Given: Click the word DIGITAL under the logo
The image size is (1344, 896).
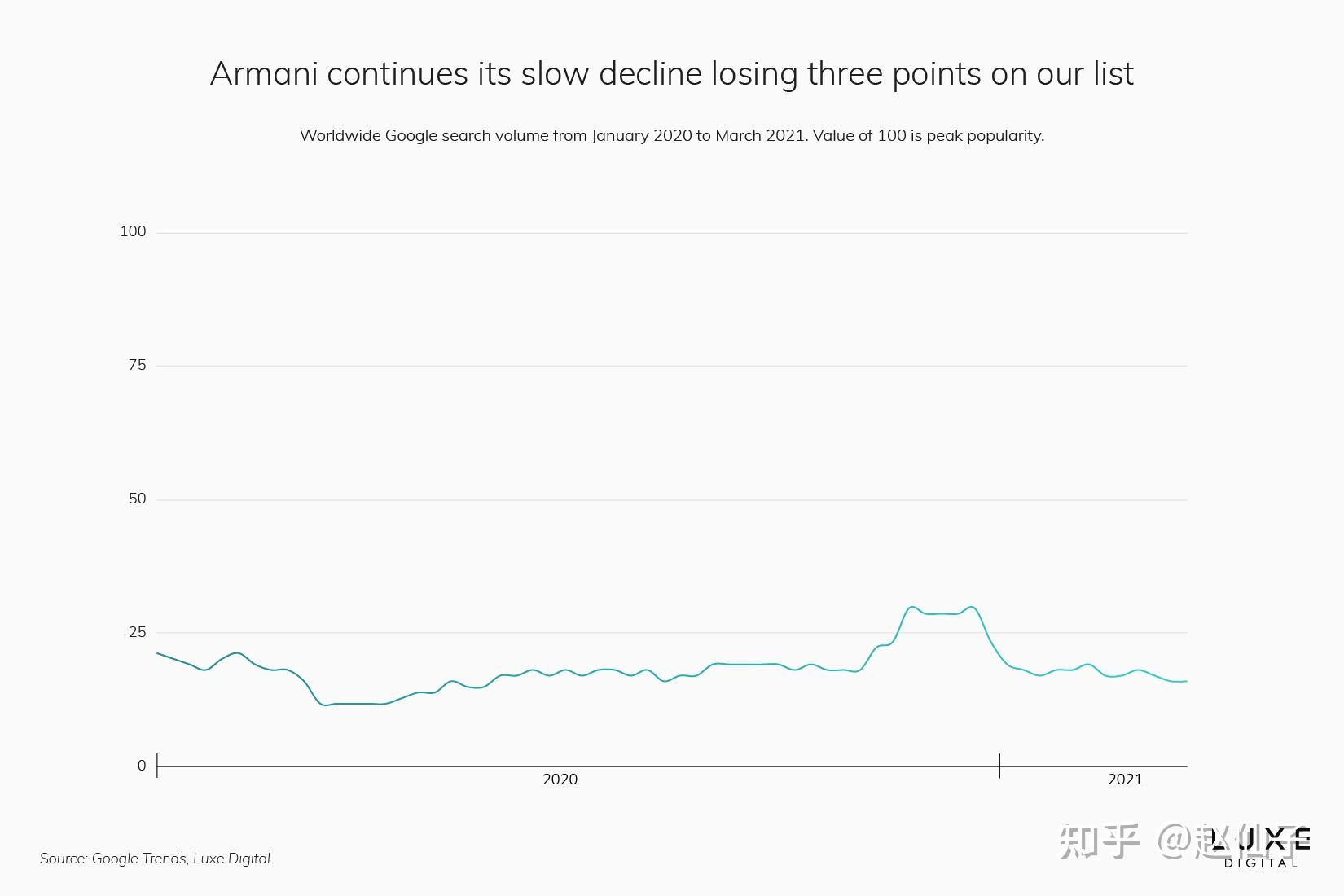Looking at the screenshot, I should [1261, 863].
